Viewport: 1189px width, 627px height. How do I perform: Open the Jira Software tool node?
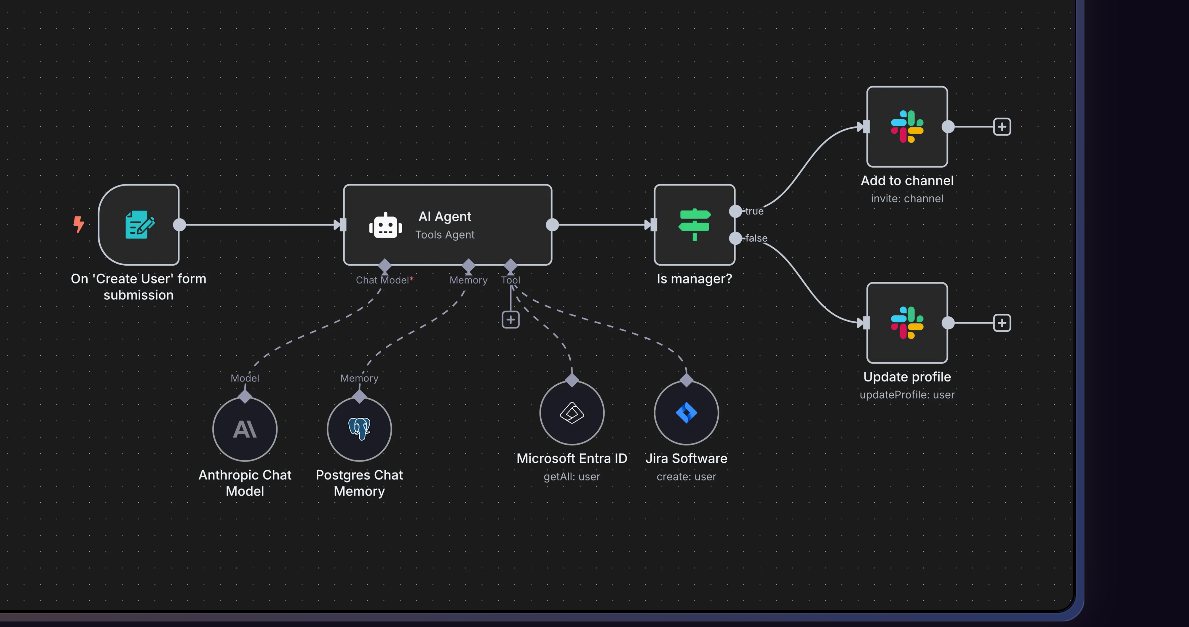point(686,413)
